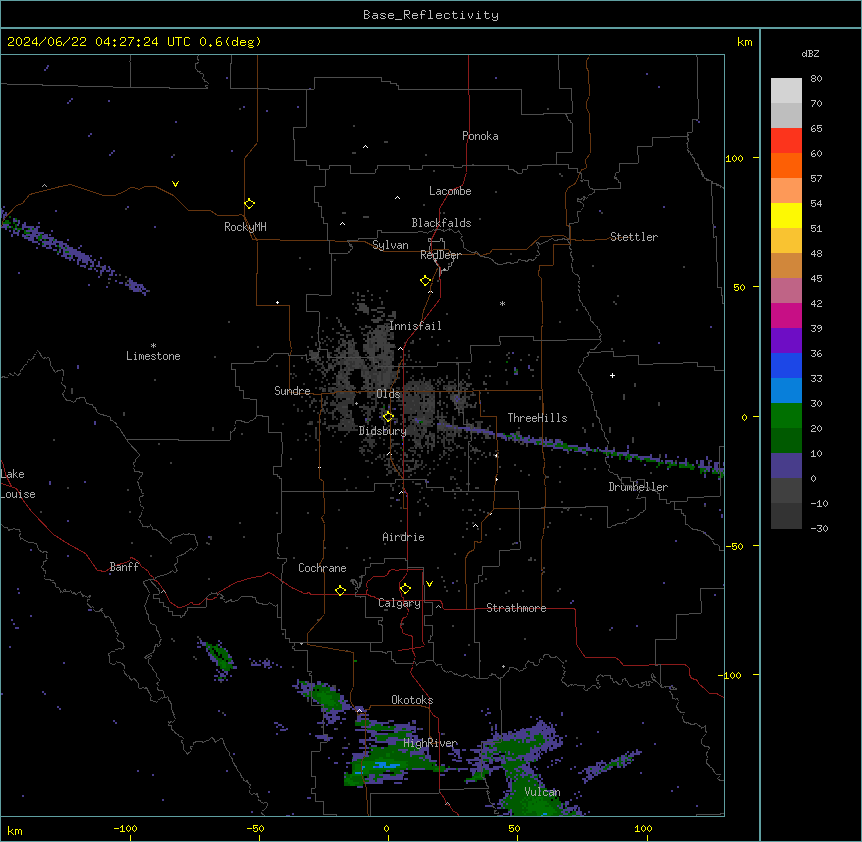Click the RedDeer city label
The height and width of the screenshot is (842, 862).
440,255
